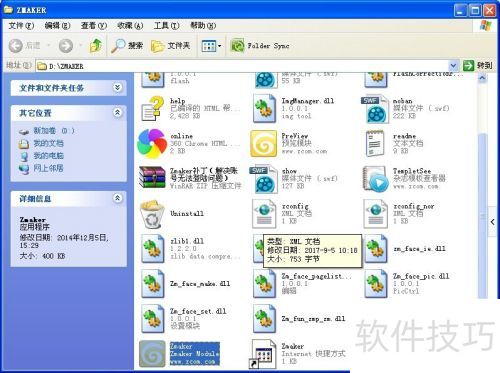
Task: Click the Uninstall file name label
Action: click(187, 213)
